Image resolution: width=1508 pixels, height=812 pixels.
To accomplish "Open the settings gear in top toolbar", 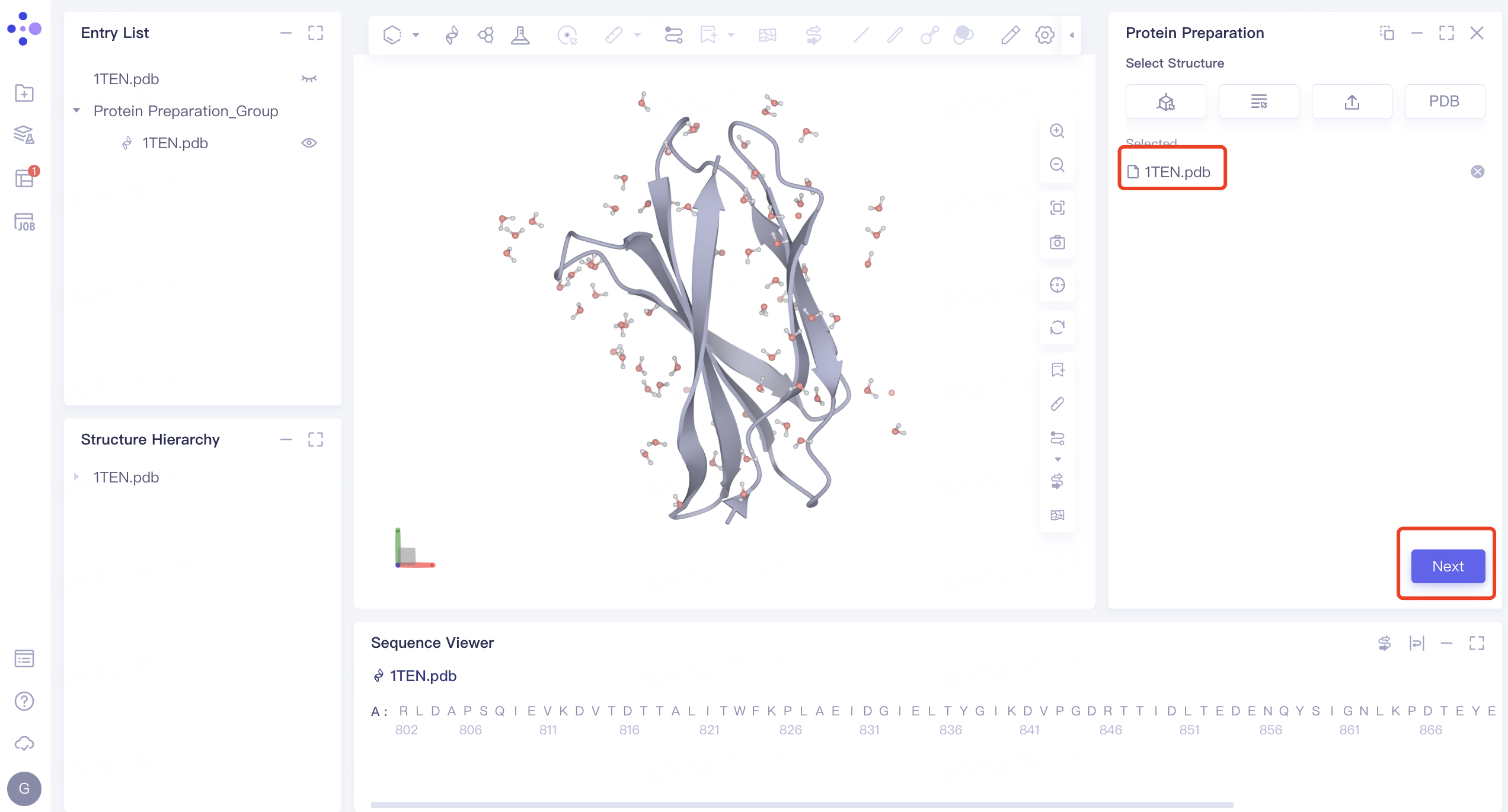I will click(x=1044, y=35).
